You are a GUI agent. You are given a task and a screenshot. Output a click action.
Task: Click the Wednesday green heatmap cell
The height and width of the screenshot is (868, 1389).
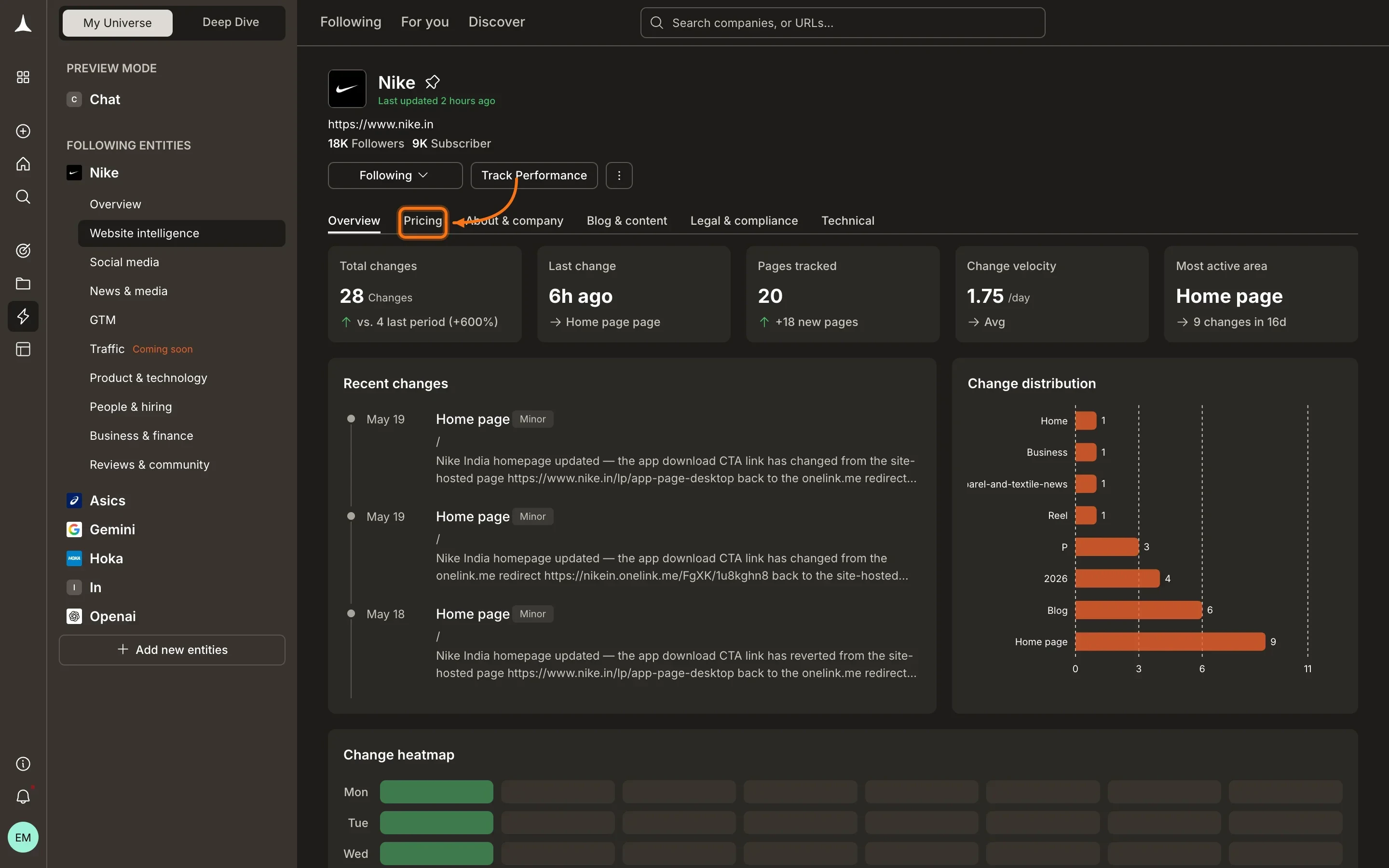pos(436,854)
